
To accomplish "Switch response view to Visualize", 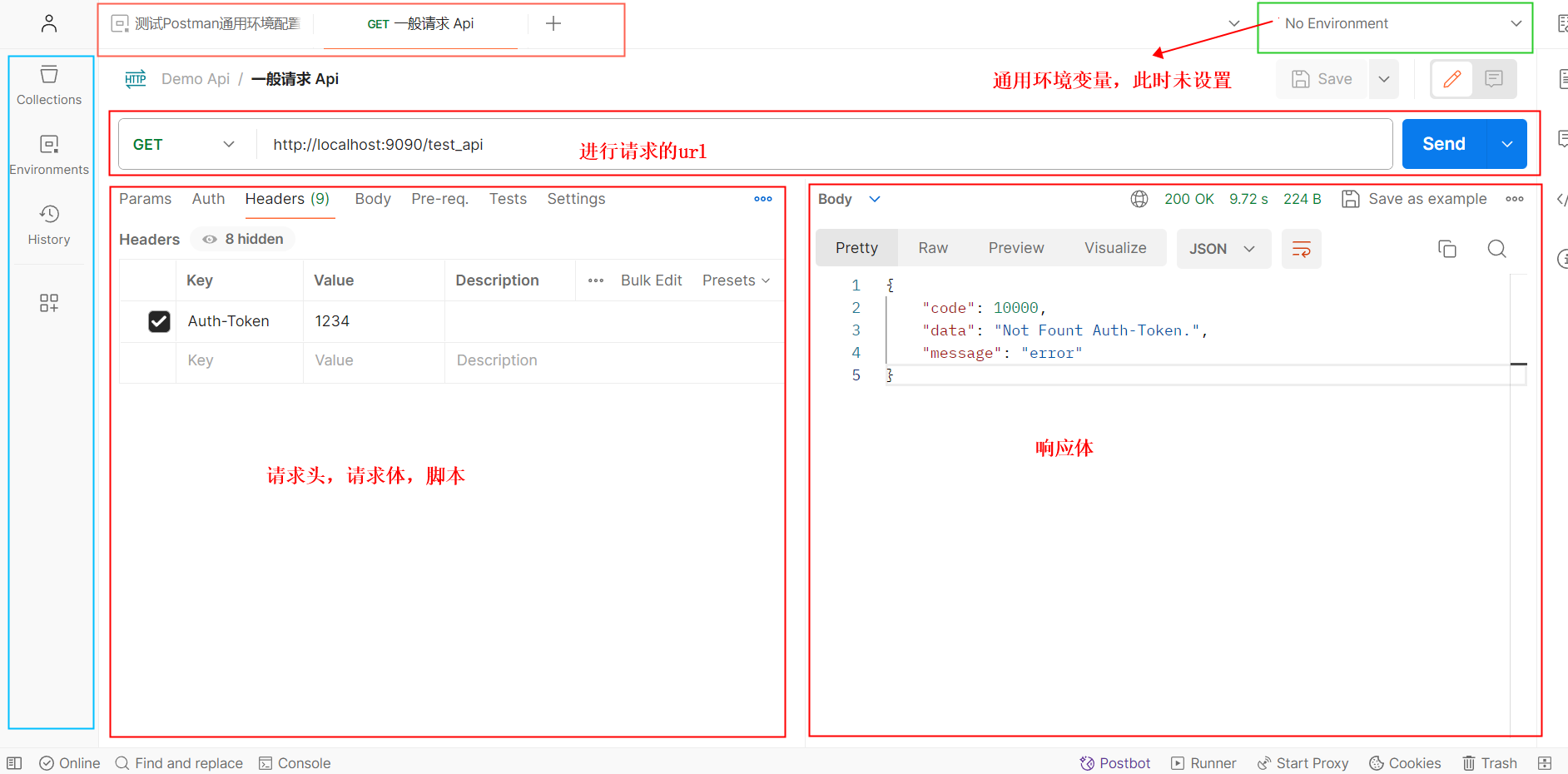I will coord(1115,248).
